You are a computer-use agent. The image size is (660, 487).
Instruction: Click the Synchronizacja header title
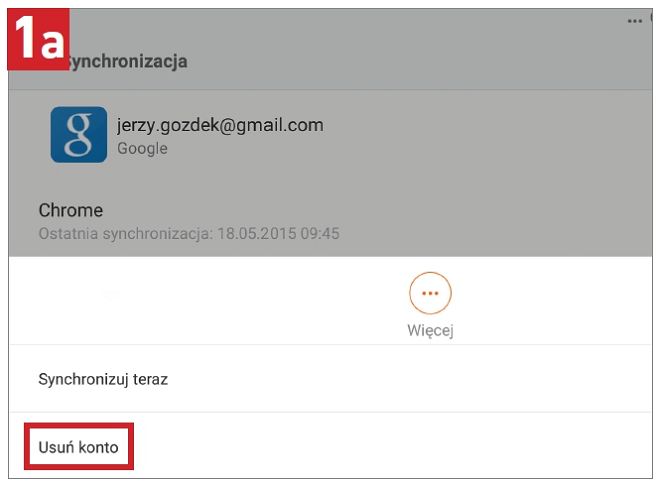(x=126, y=61)
